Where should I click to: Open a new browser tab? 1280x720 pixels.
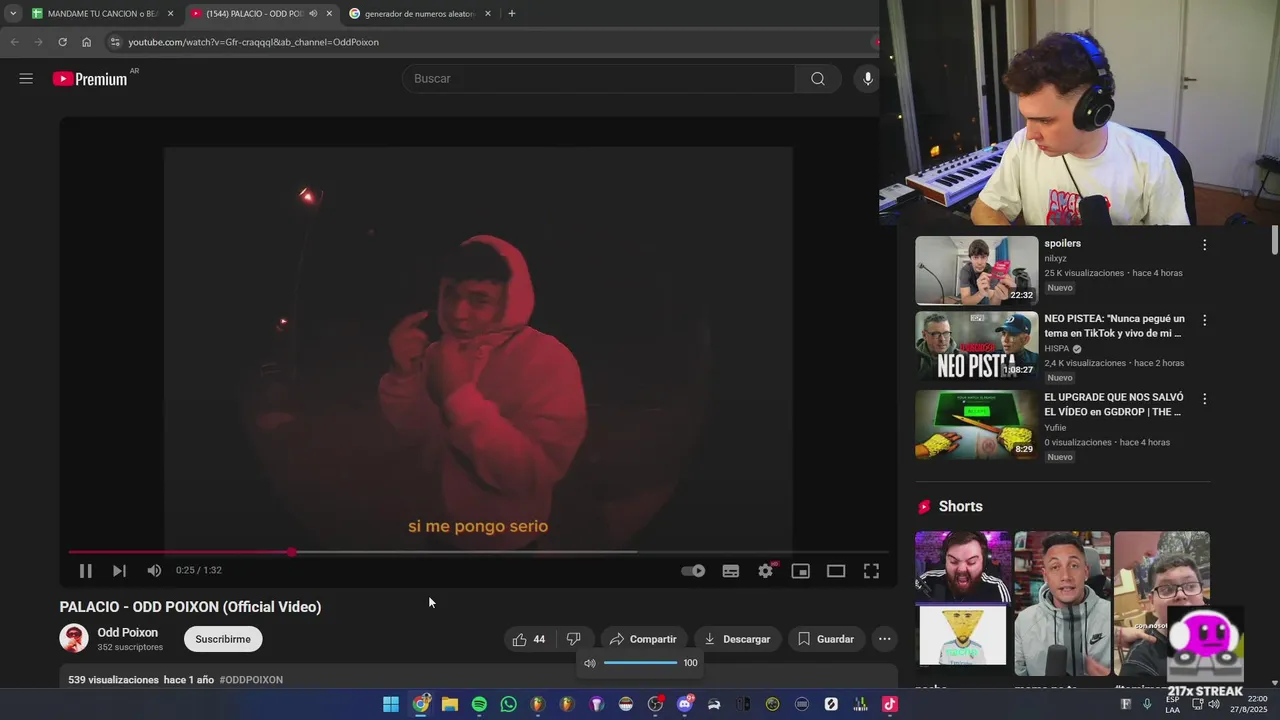click(512, 14)
